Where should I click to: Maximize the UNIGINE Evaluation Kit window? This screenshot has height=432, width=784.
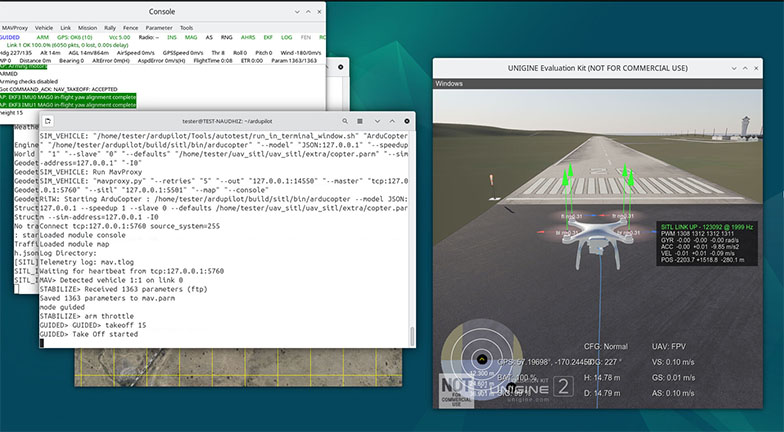(x=745, y=68)
